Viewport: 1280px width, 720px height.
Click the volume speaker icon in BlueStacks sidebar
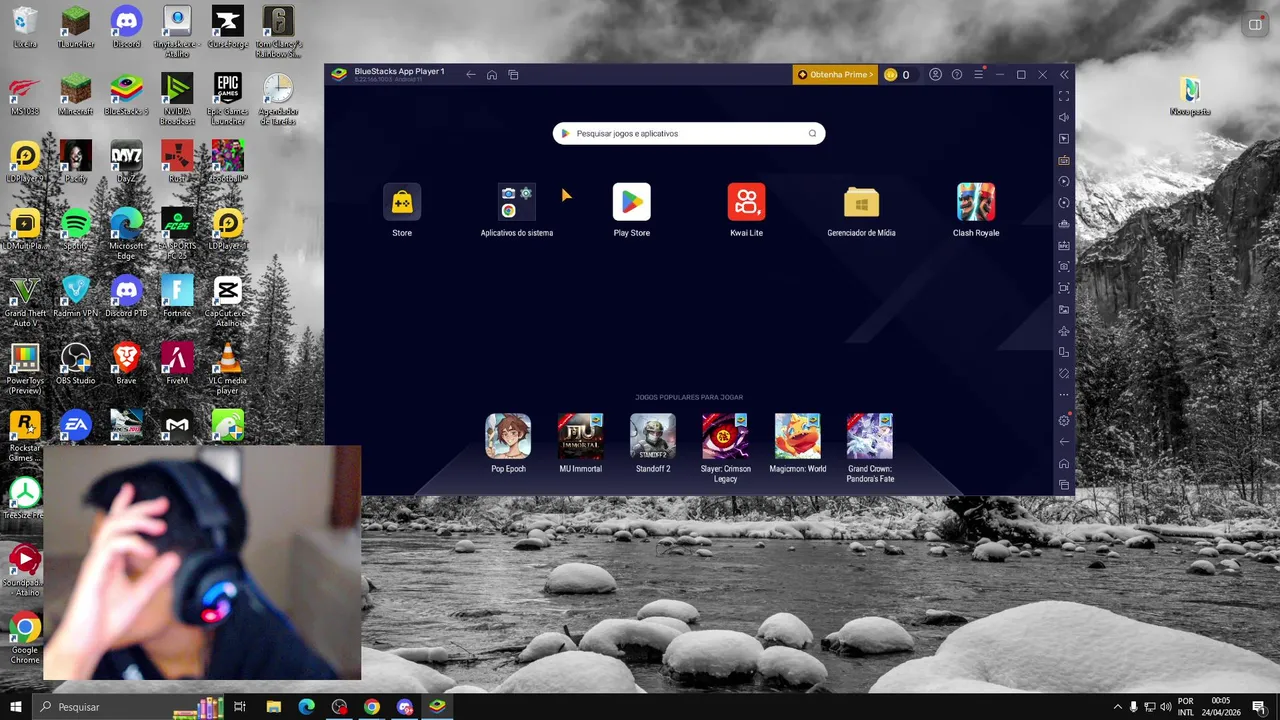pyautogui.click(x=1064, y=117)
